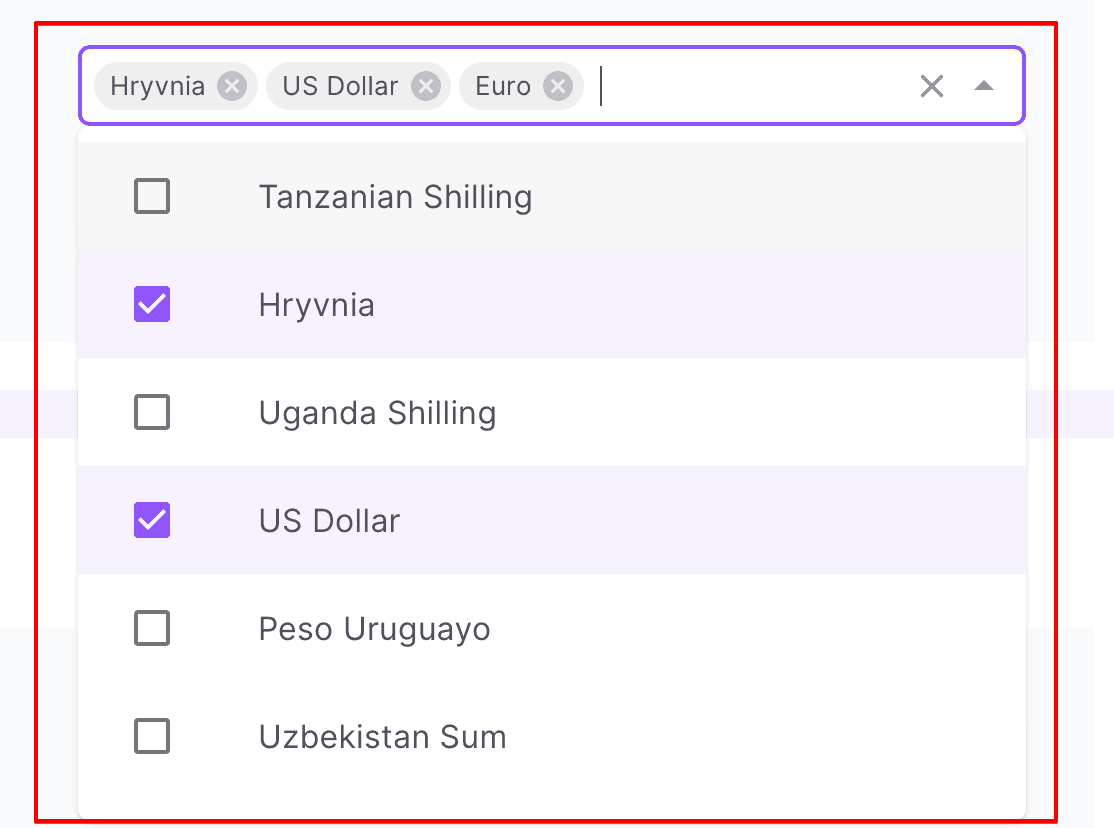The width and height of the screenshot is (1114, 828).
Task: Focus the currency search input field
Action: [x=750, y=86]
